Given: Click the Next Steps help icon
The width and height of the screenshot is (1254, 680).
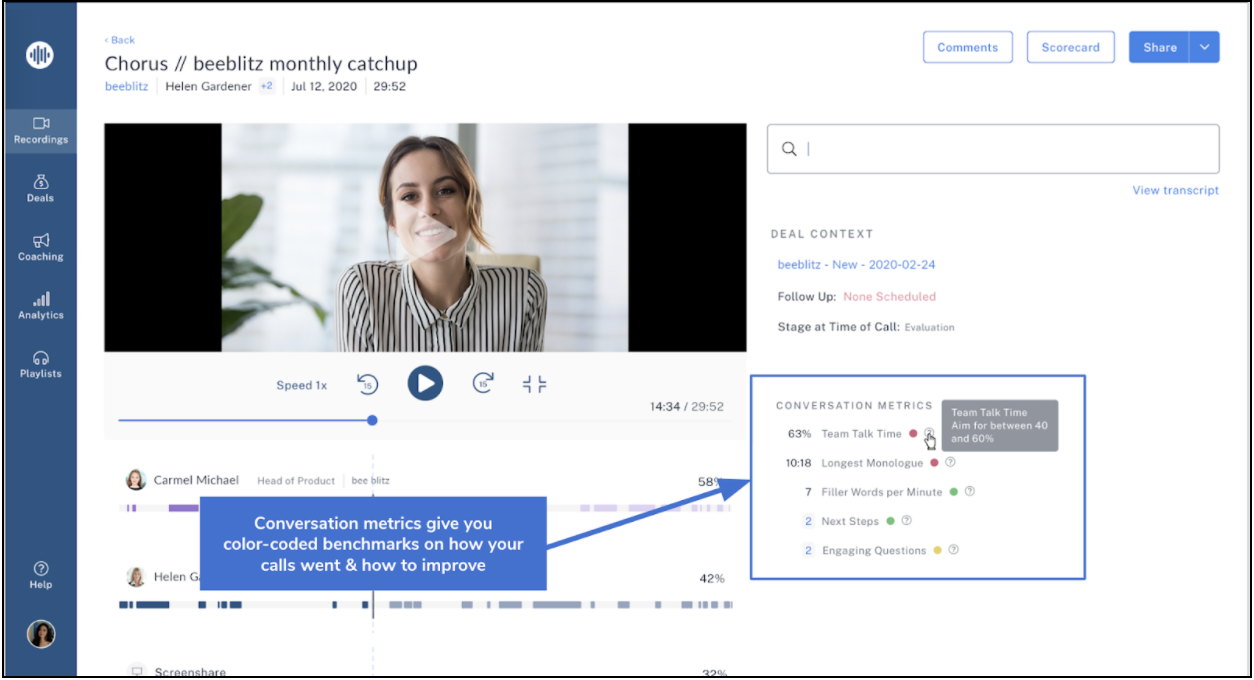Looking at the screenshot, I should tap(906, 521).
